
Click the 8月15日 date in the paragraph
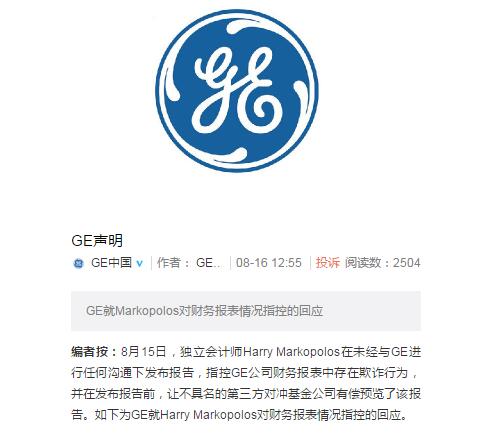click(144, 352)
